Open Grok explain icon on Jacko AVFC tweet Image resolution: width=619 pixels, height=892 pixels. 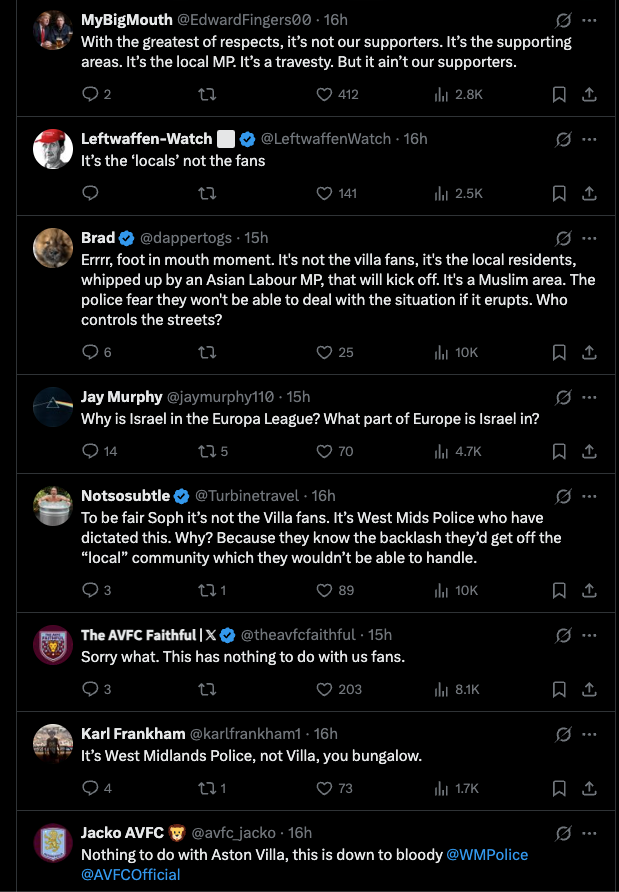(x=563, y=834)
